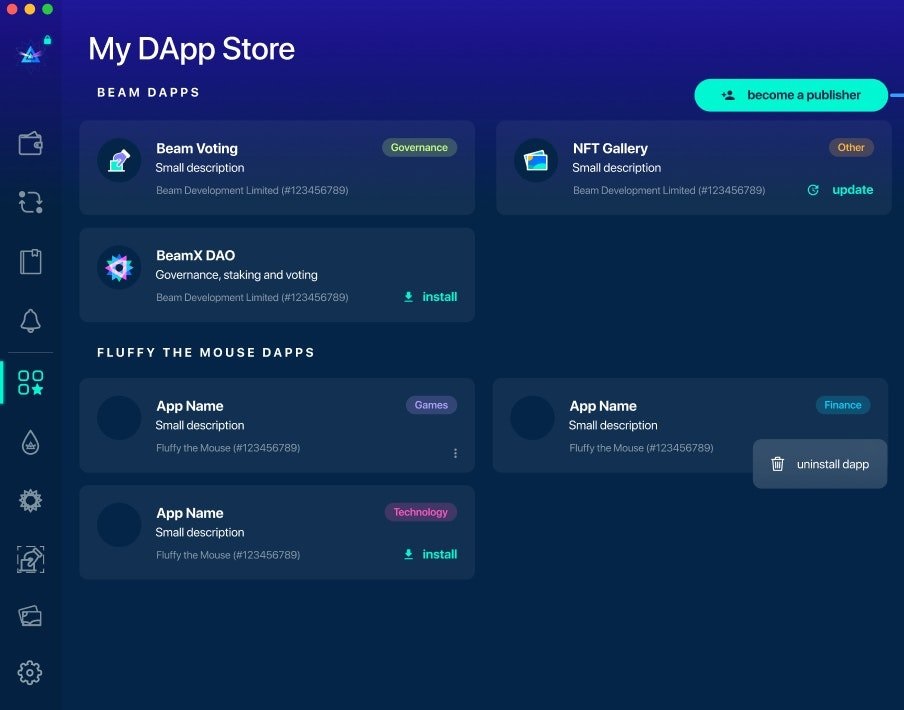Image resolution: width=904 pixels, height=710 pixels.
Task: Select the DApp Store sidebar icon
Action: [30, 382]
